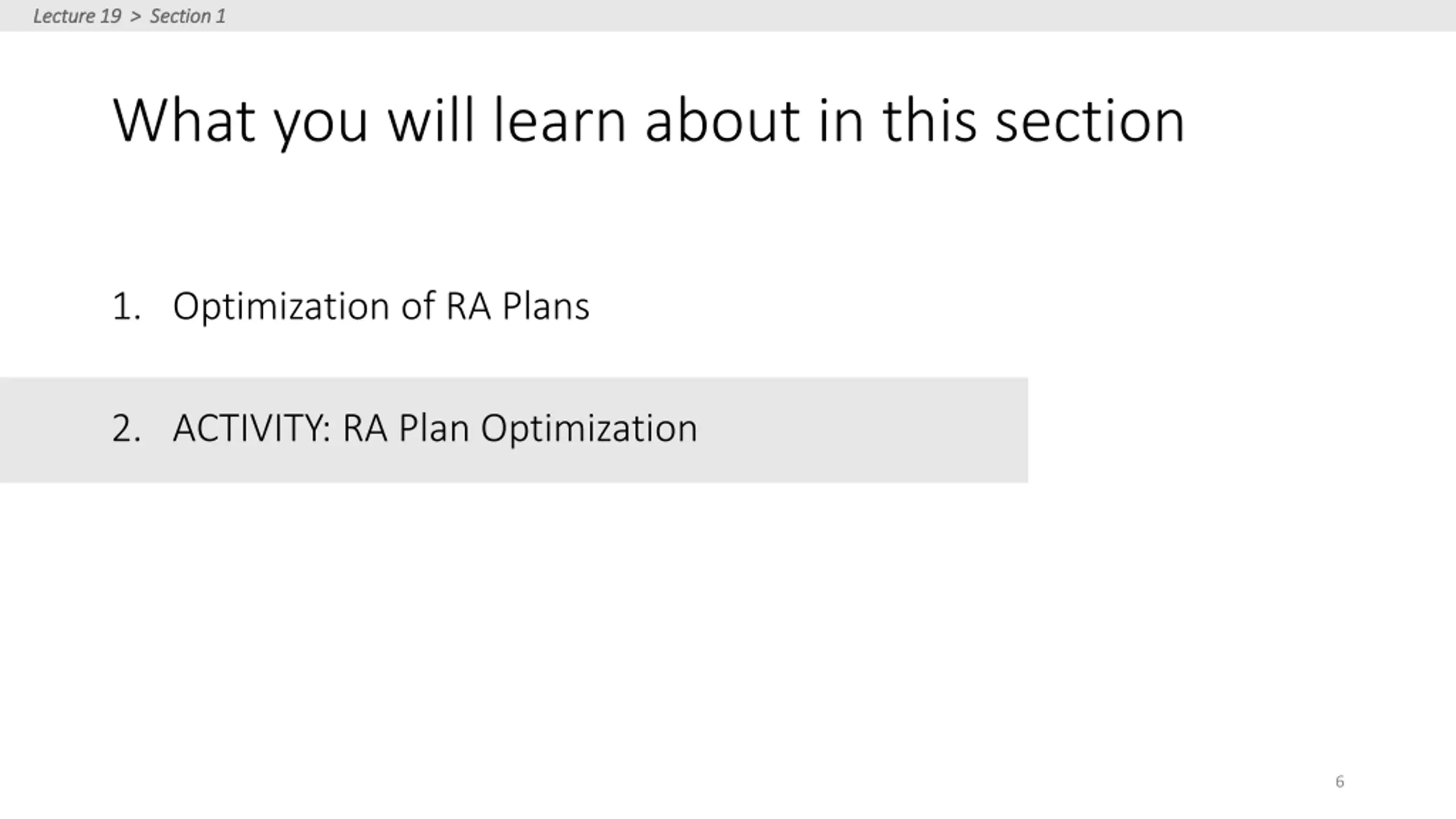Click the word "What" in the title
The image size is (1456, 819).
[184, 120]
